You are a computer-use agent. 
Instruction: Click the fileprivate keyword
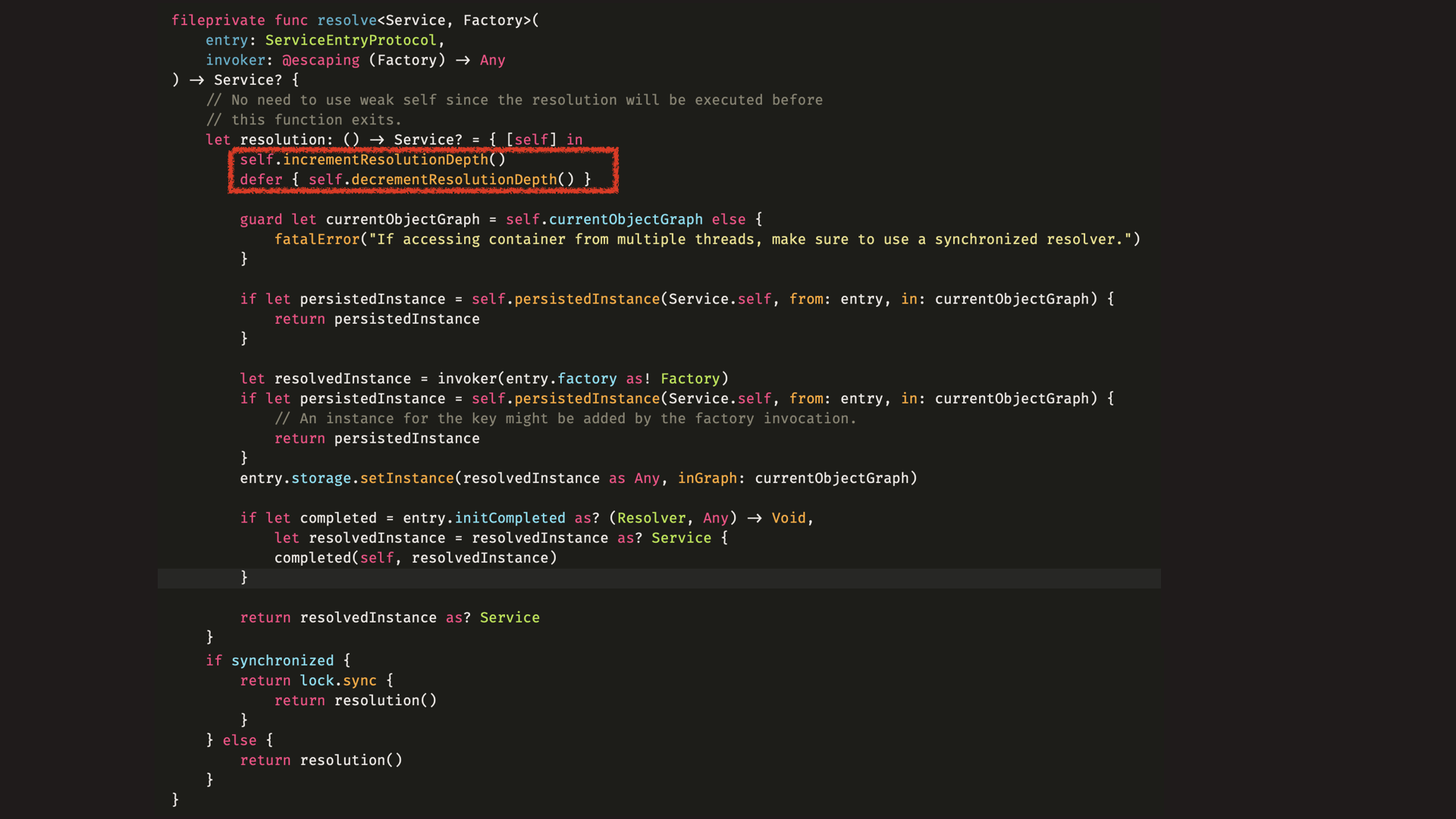tap(218, 20)
